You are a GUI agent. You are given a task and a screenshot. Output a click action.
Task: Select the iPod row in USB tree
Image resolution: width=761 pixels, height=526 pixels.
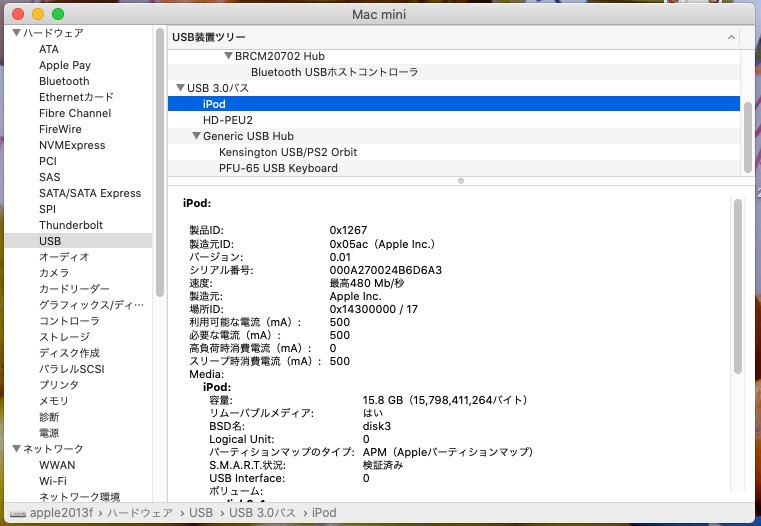[x=454, y=104]
